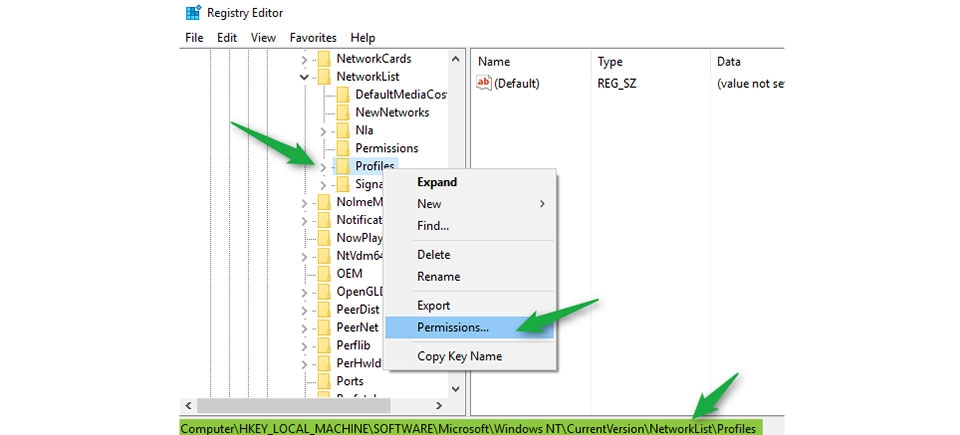Click the REG_SZ type cell
The image size is (960, 435).
(x=617, y=83)
